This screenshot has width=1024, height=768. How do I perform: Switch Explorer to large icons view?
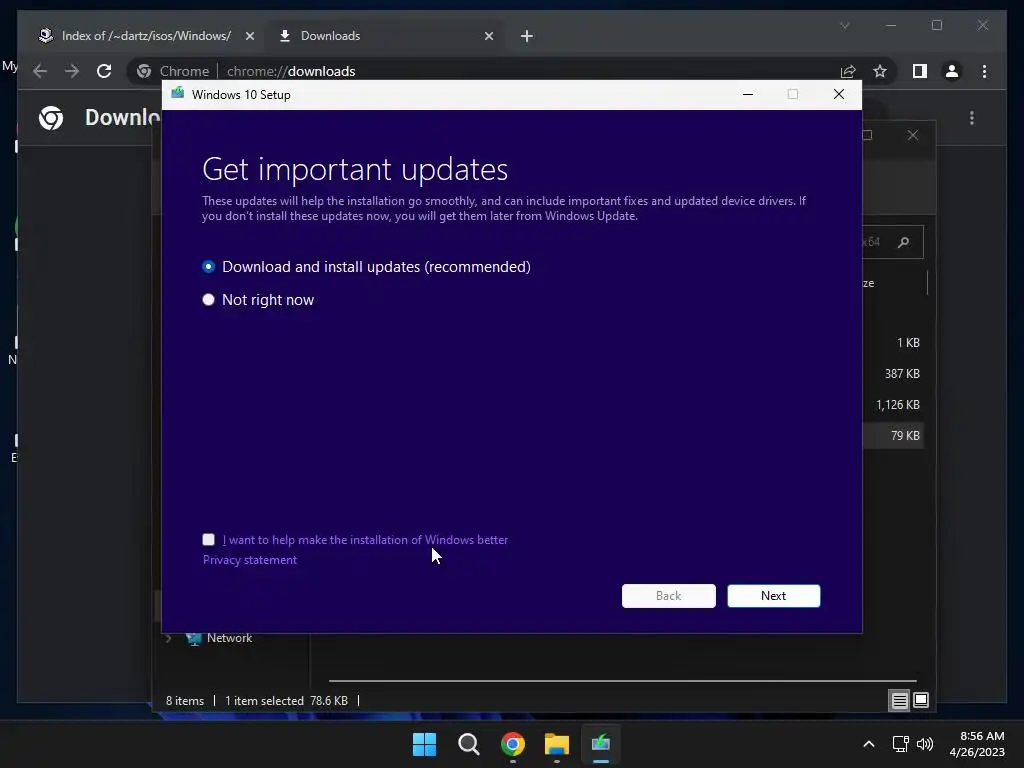click(x=921, y=700)
